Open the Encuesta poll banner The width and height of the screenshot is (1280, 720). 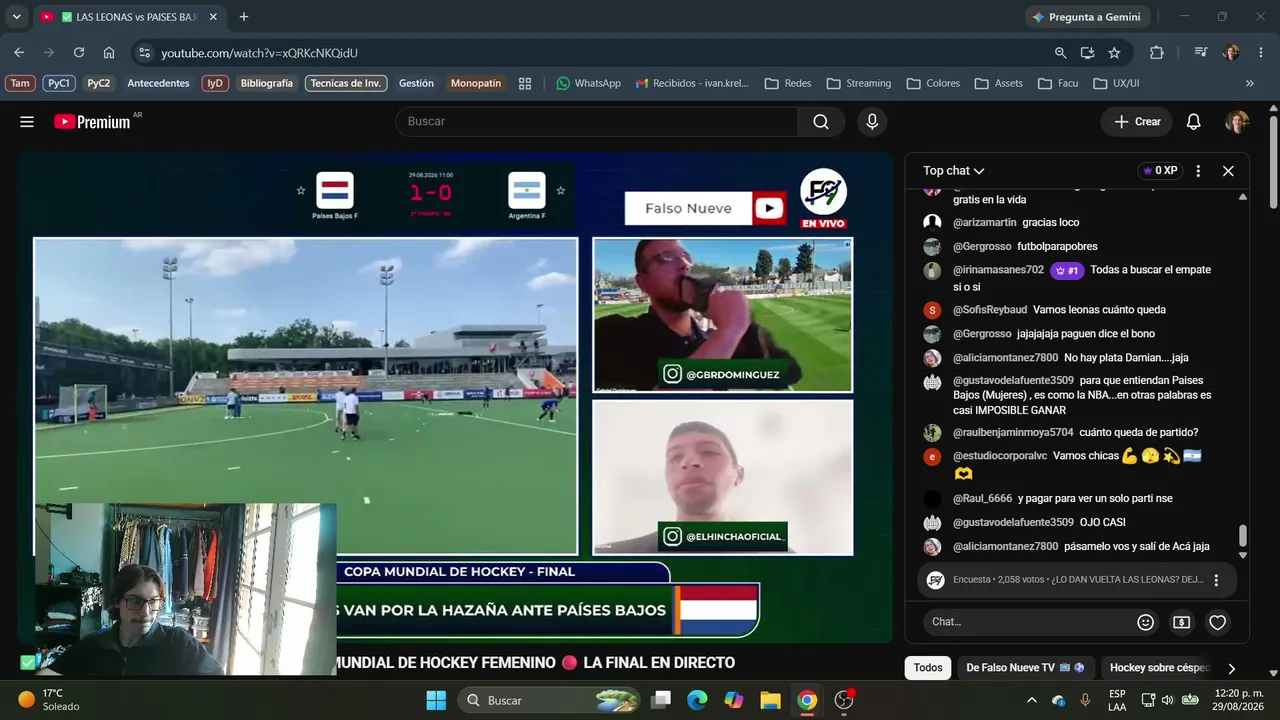1078,580
